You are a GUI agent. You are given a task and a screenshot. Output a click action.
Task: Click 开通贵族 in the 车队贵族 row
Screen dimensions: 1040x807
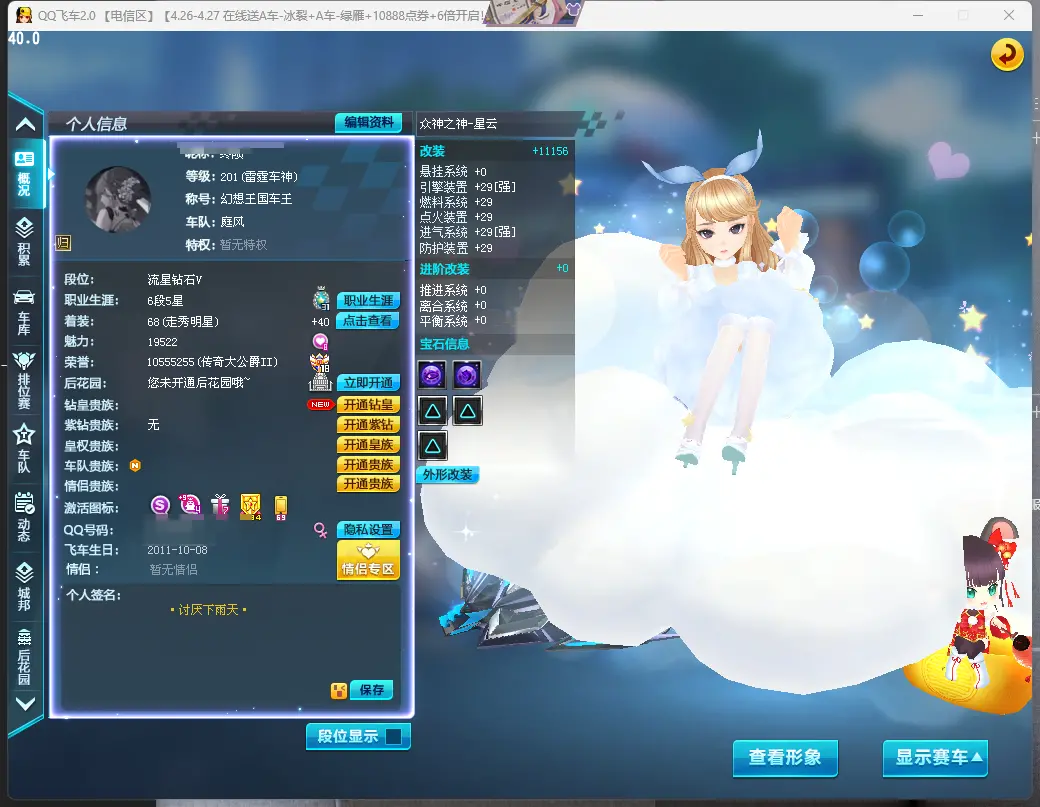click(368, 464)
